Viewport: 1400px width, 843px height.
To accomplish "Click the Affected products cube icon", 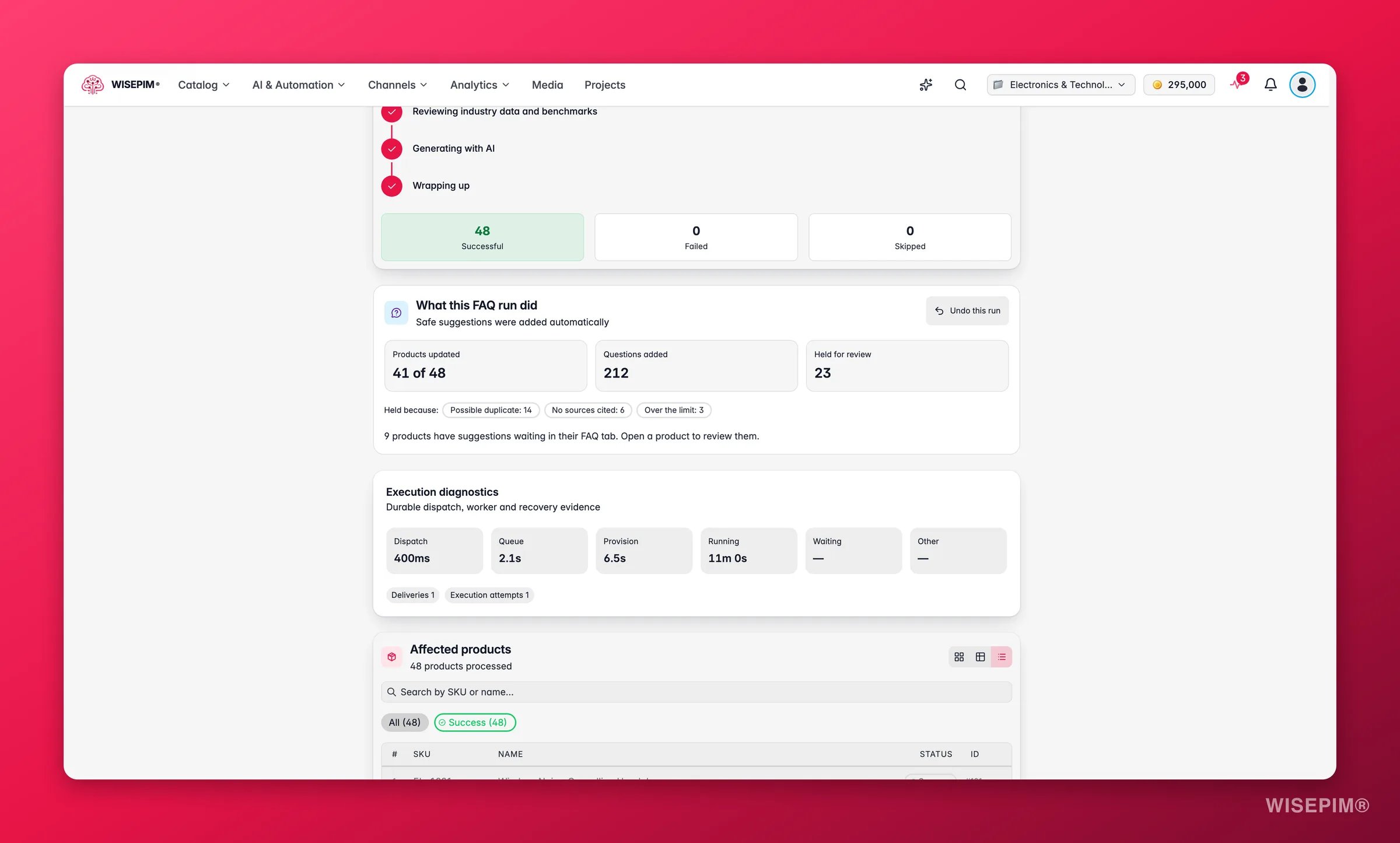I will pos(391,657).
